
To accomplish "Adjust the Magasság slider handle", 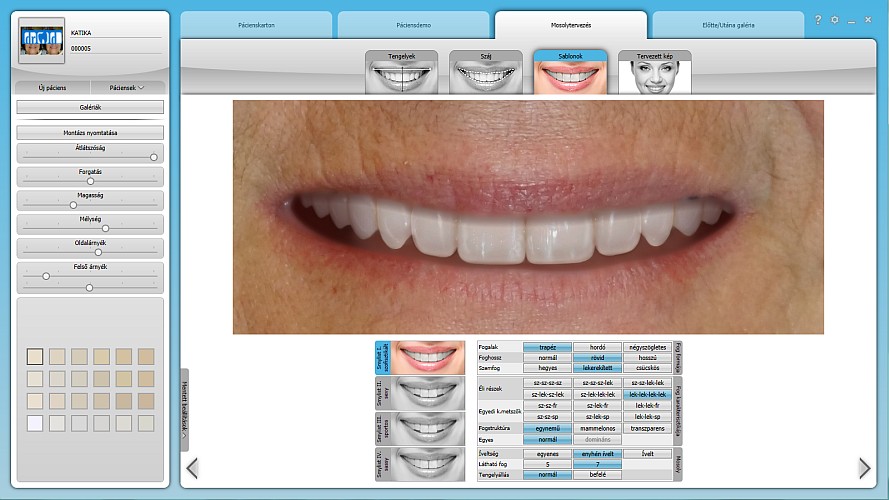I will [x=73, y=205].
